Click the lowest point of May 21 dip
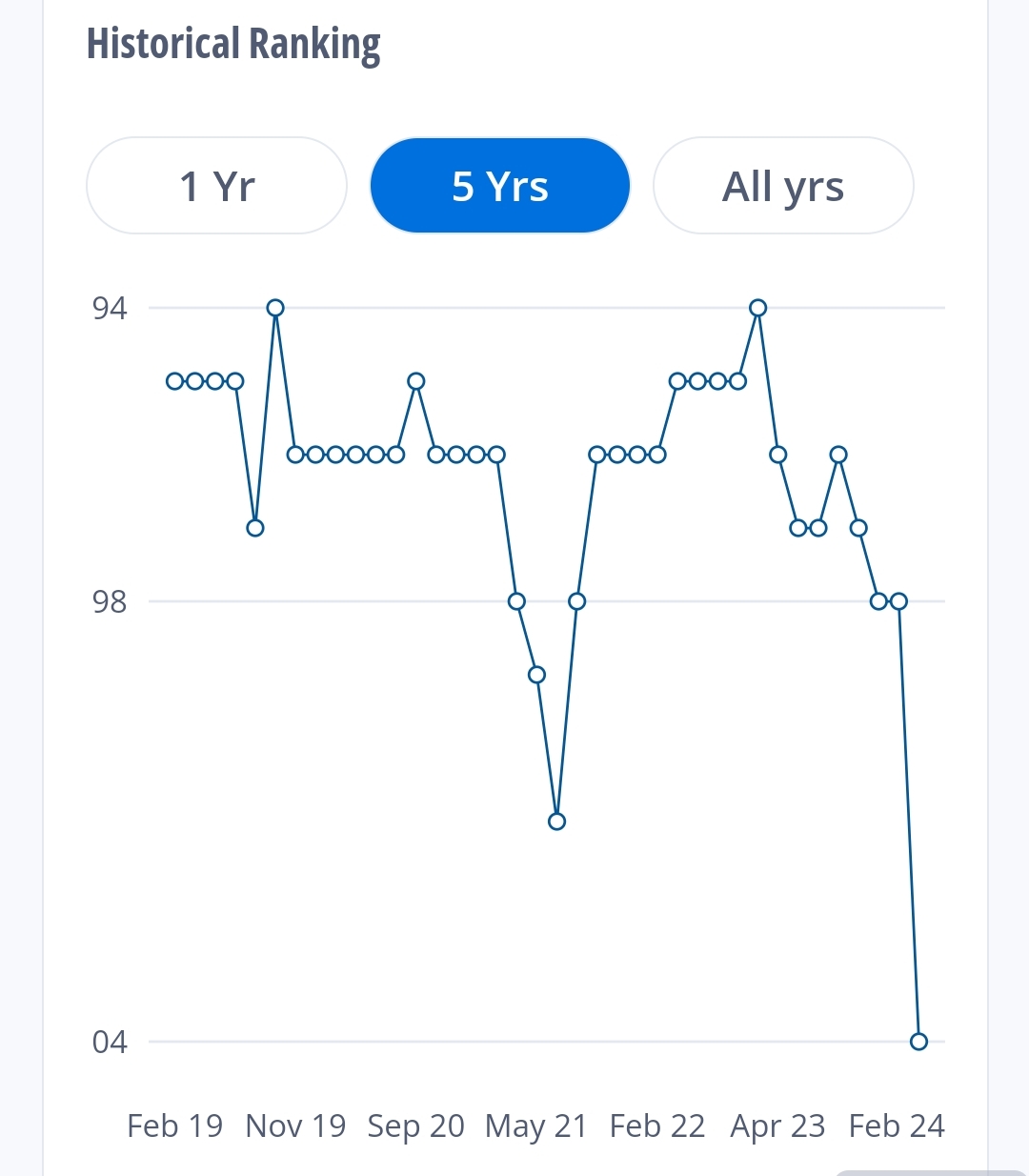The height and width of the screenshot is (1176, 1029). click(x=557, y=821)
